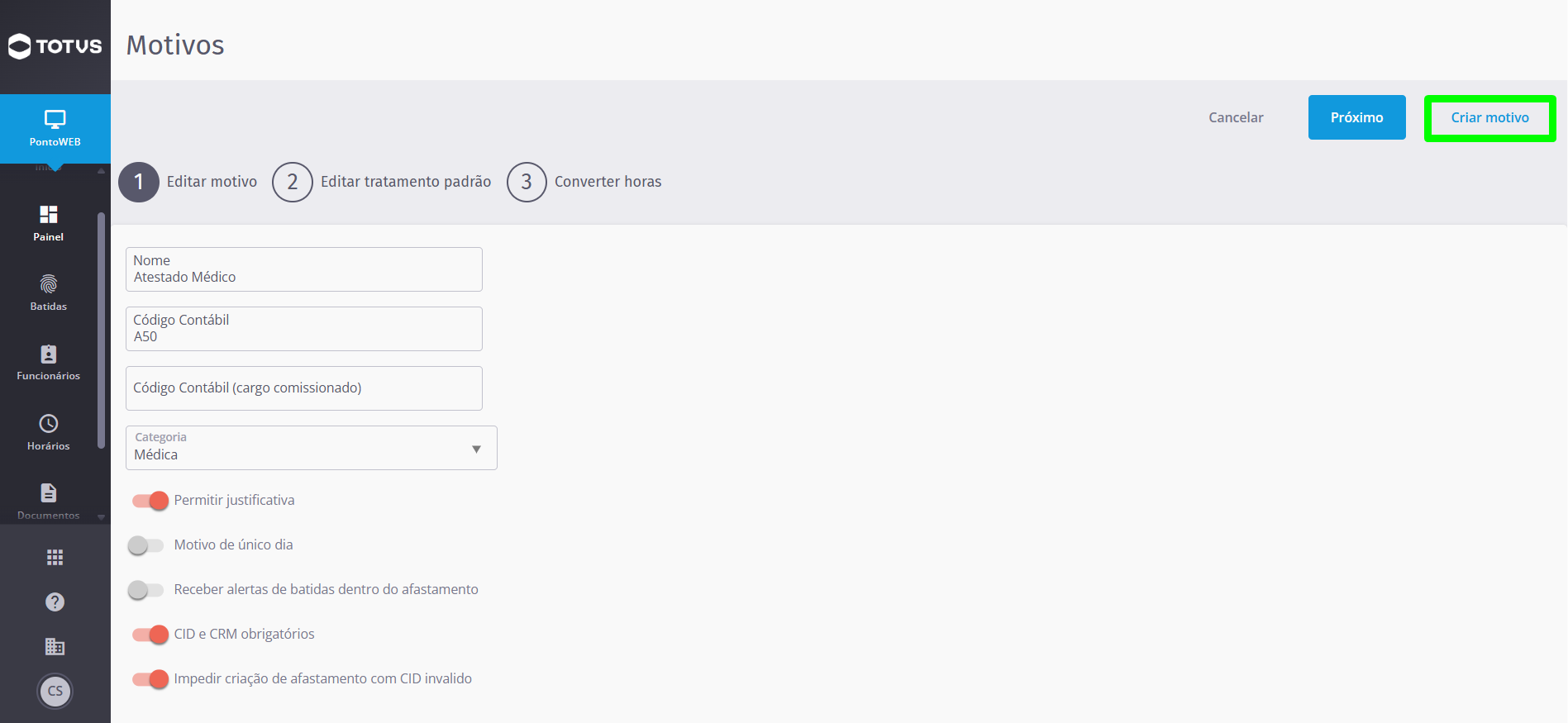Expand sidebar menu down arrow
This screenshot has width=1568, height=723.
point(102,517)
